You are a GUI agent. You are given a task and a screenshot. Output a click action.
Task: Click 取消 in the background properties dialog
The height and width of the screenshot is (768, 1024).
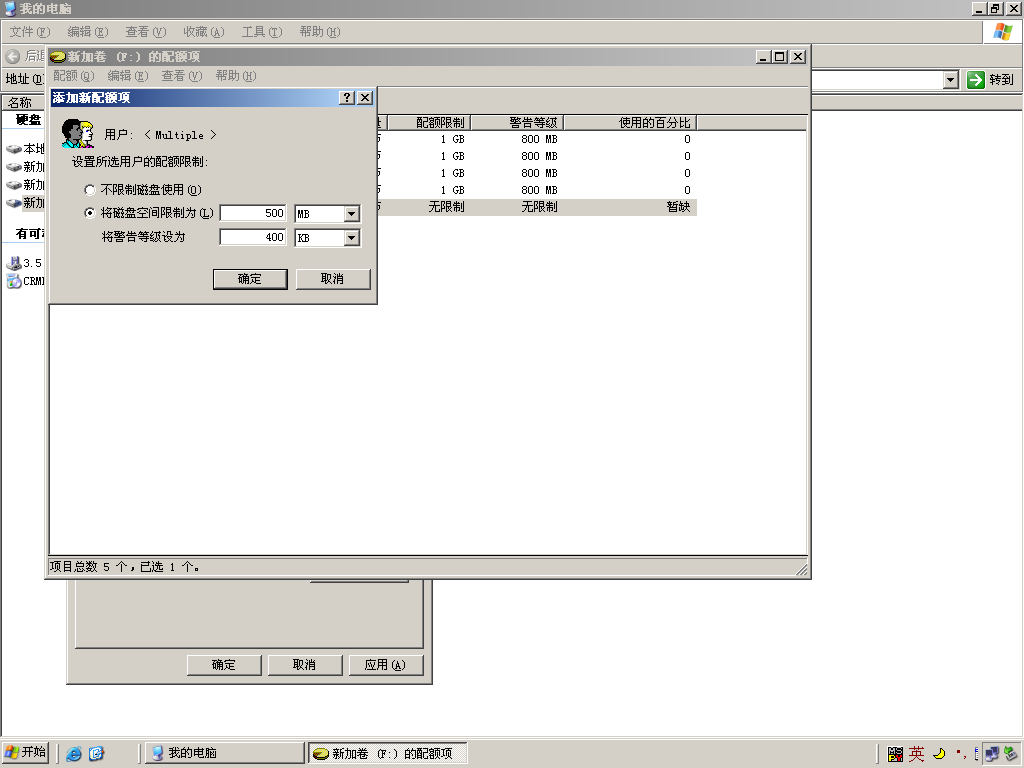pos(305,665)
